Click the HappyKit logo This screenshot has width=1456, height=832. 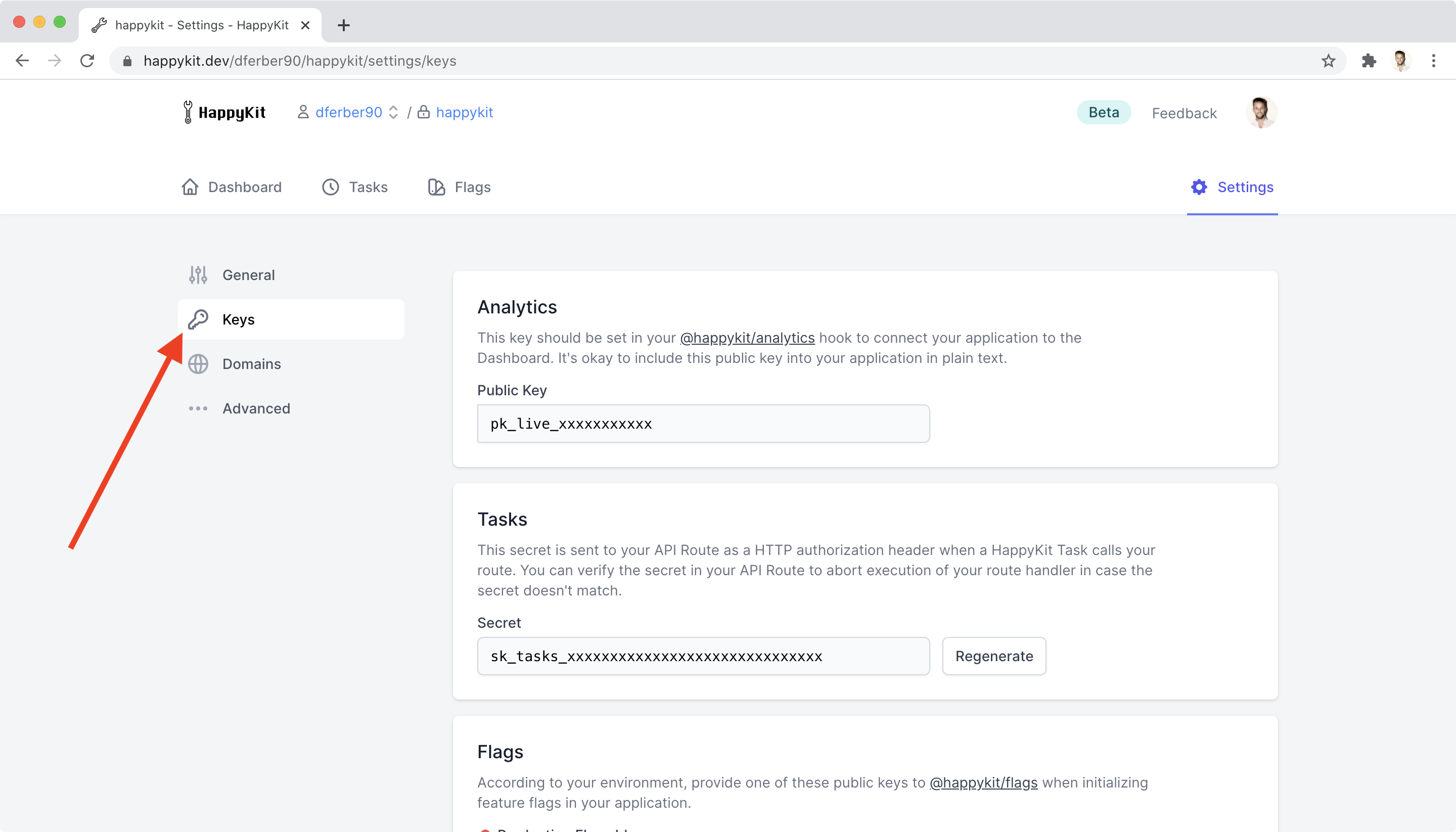click(x=224, y=112)
